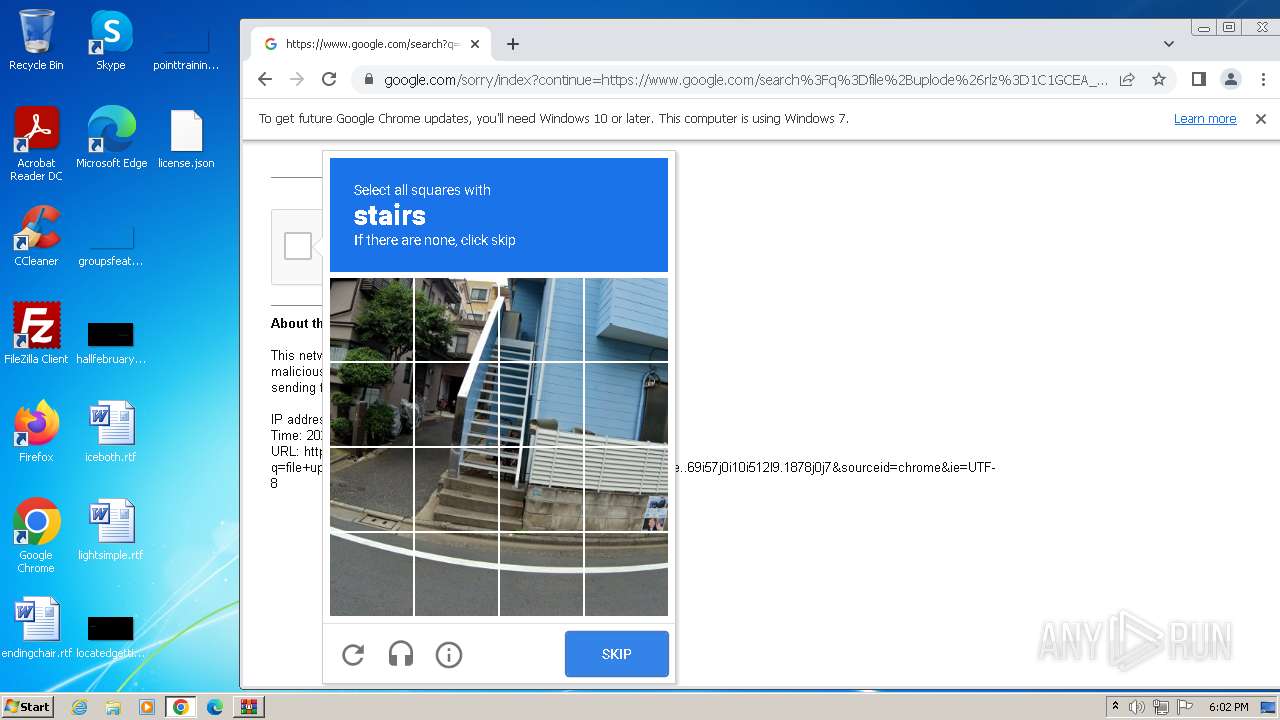Open media player from taskbar
Screen dimensions: 1280x720
147,707
